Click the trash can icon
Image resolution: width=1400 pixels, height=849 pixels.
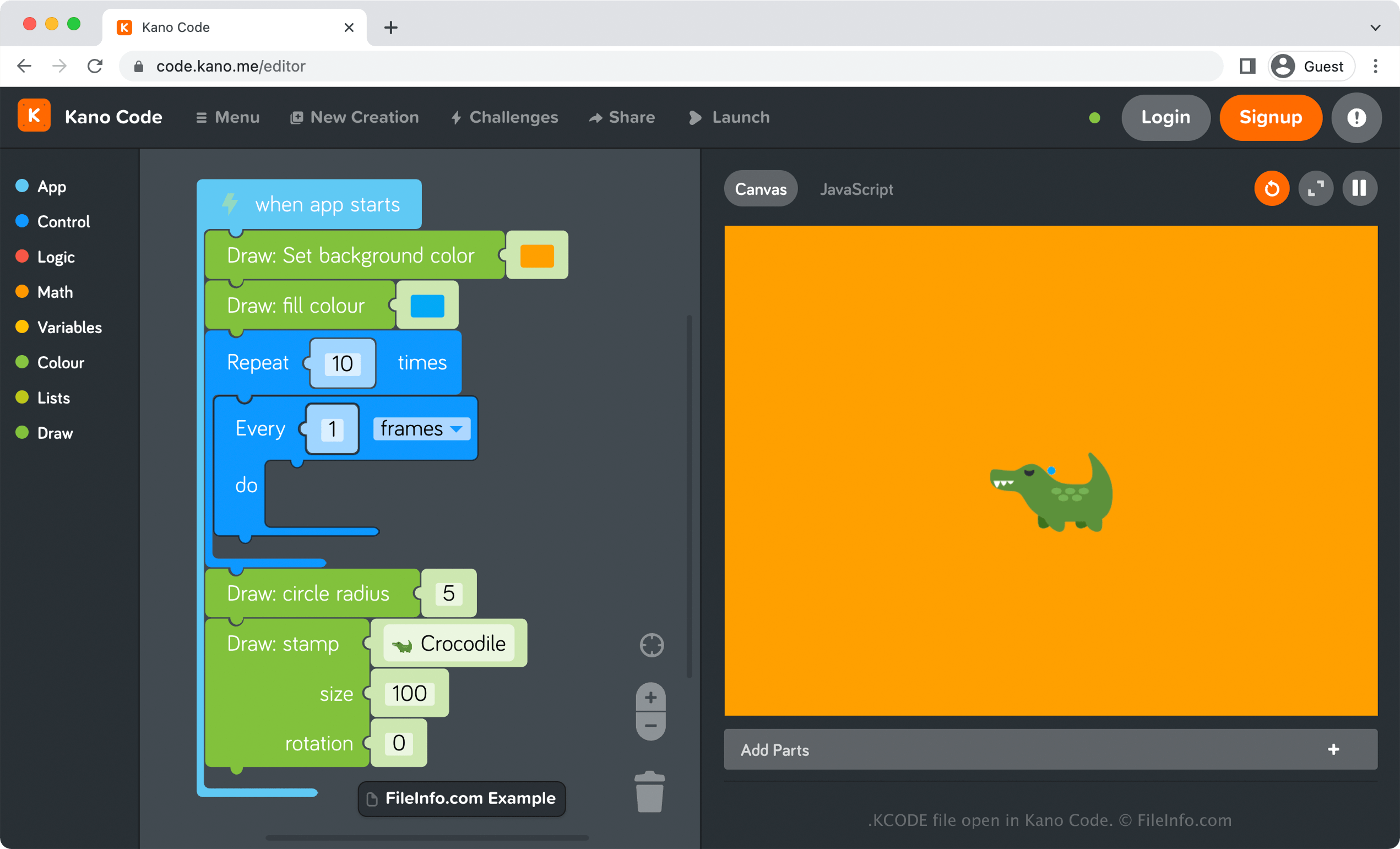(649, 792)
